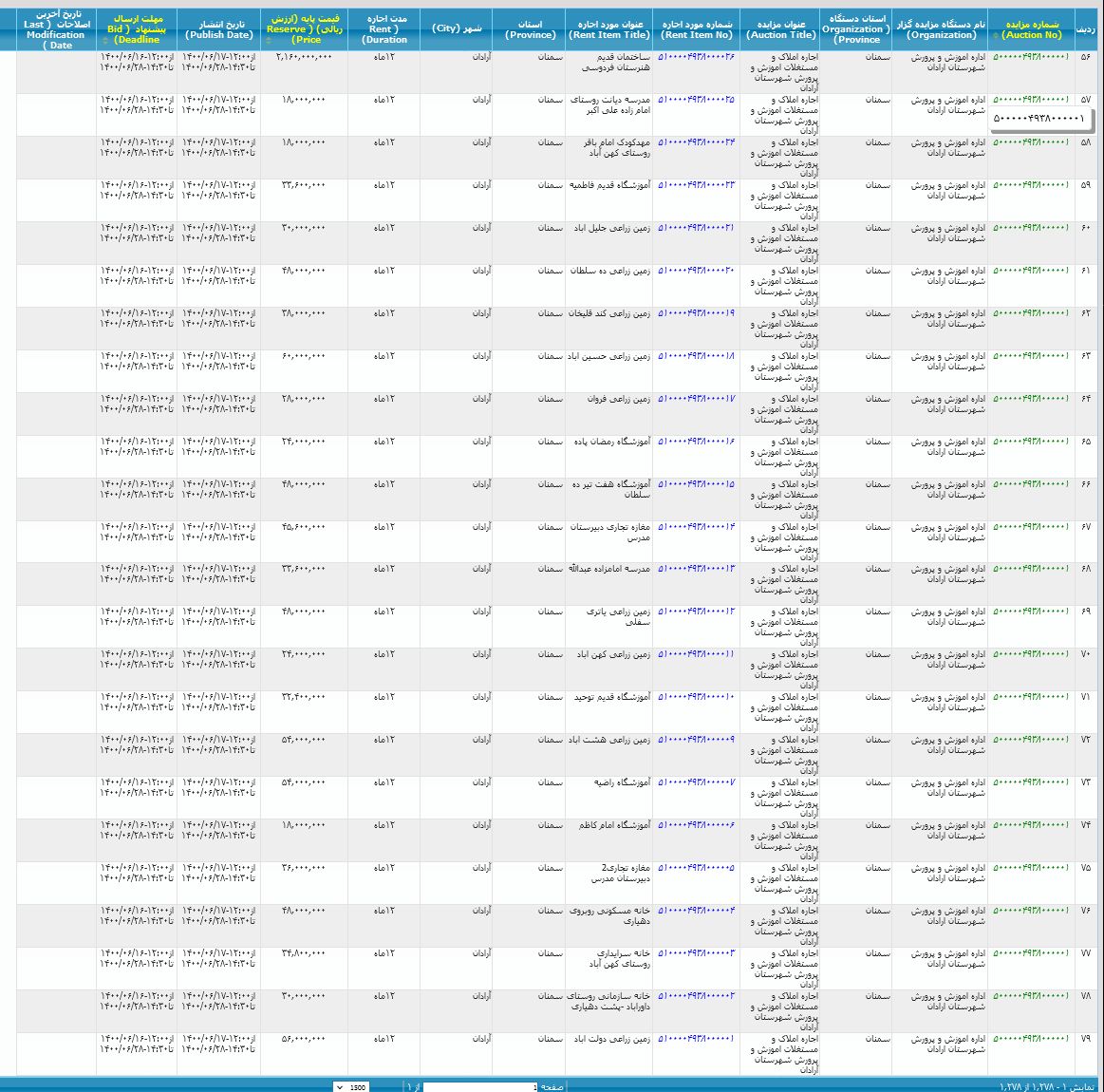Sort by Reserve Price column header
Viewport: 1104px width, 1092px height.
306,29
